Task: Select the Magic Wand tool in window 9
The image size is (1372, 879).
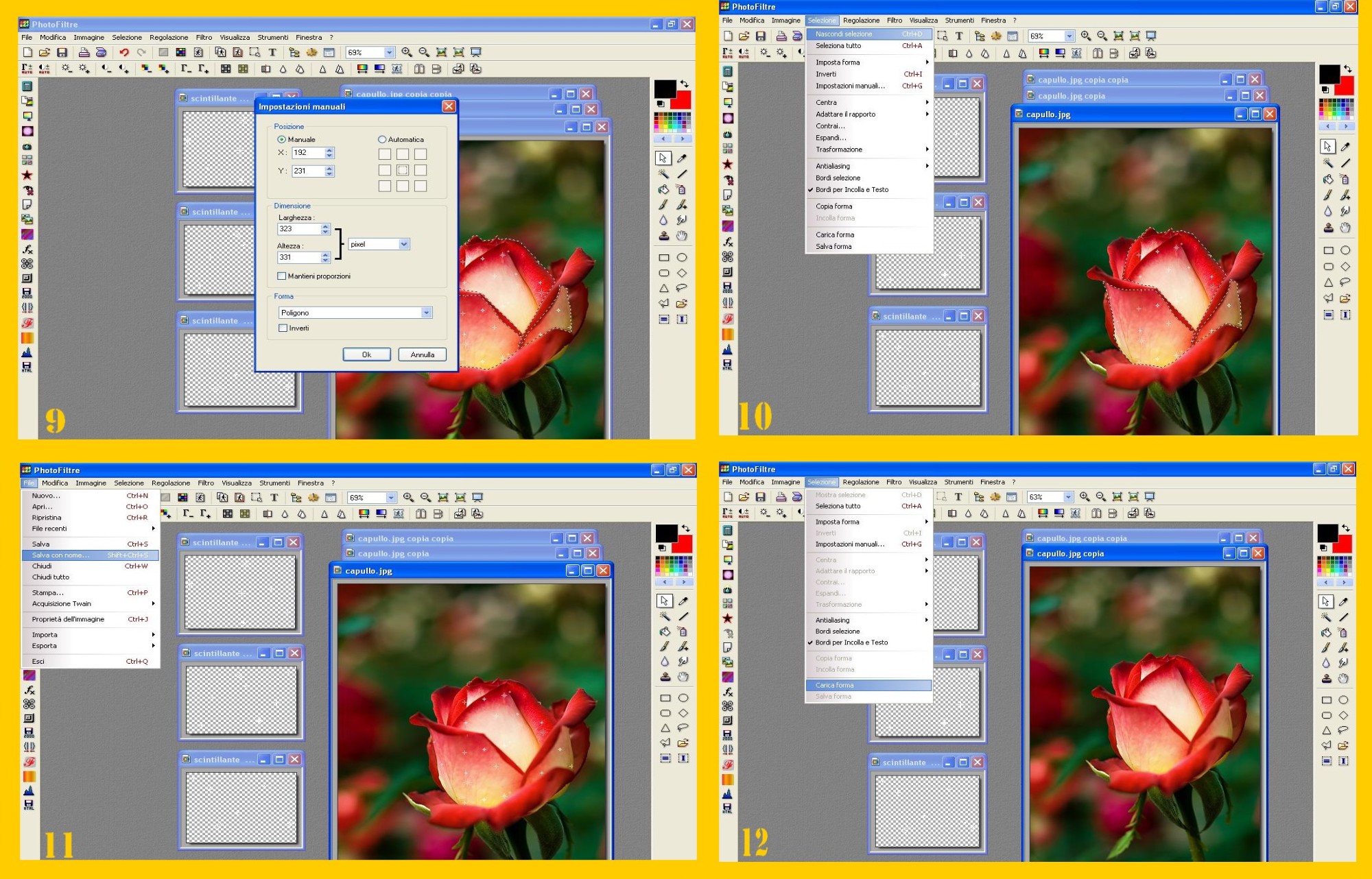Action: coord(663,173)
